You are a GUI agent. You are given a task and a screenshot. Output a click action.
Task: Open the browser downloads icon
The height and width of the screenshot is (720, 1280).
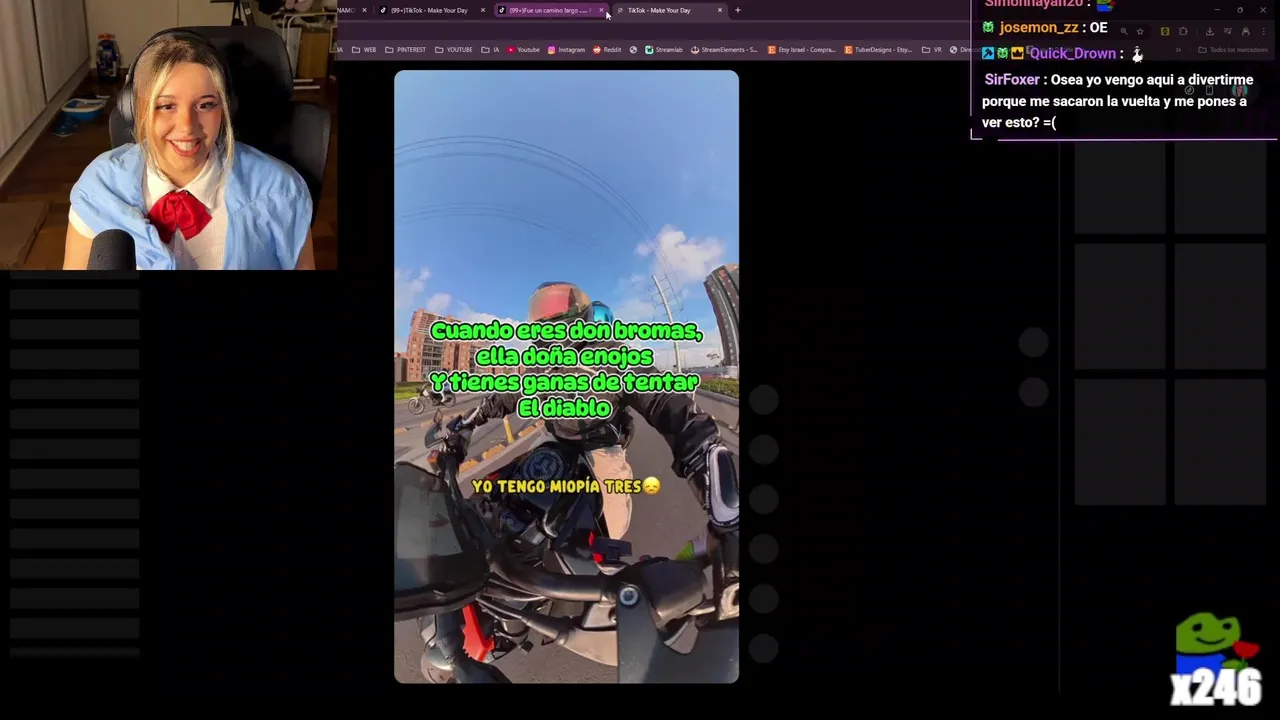tap(1210, 31)
